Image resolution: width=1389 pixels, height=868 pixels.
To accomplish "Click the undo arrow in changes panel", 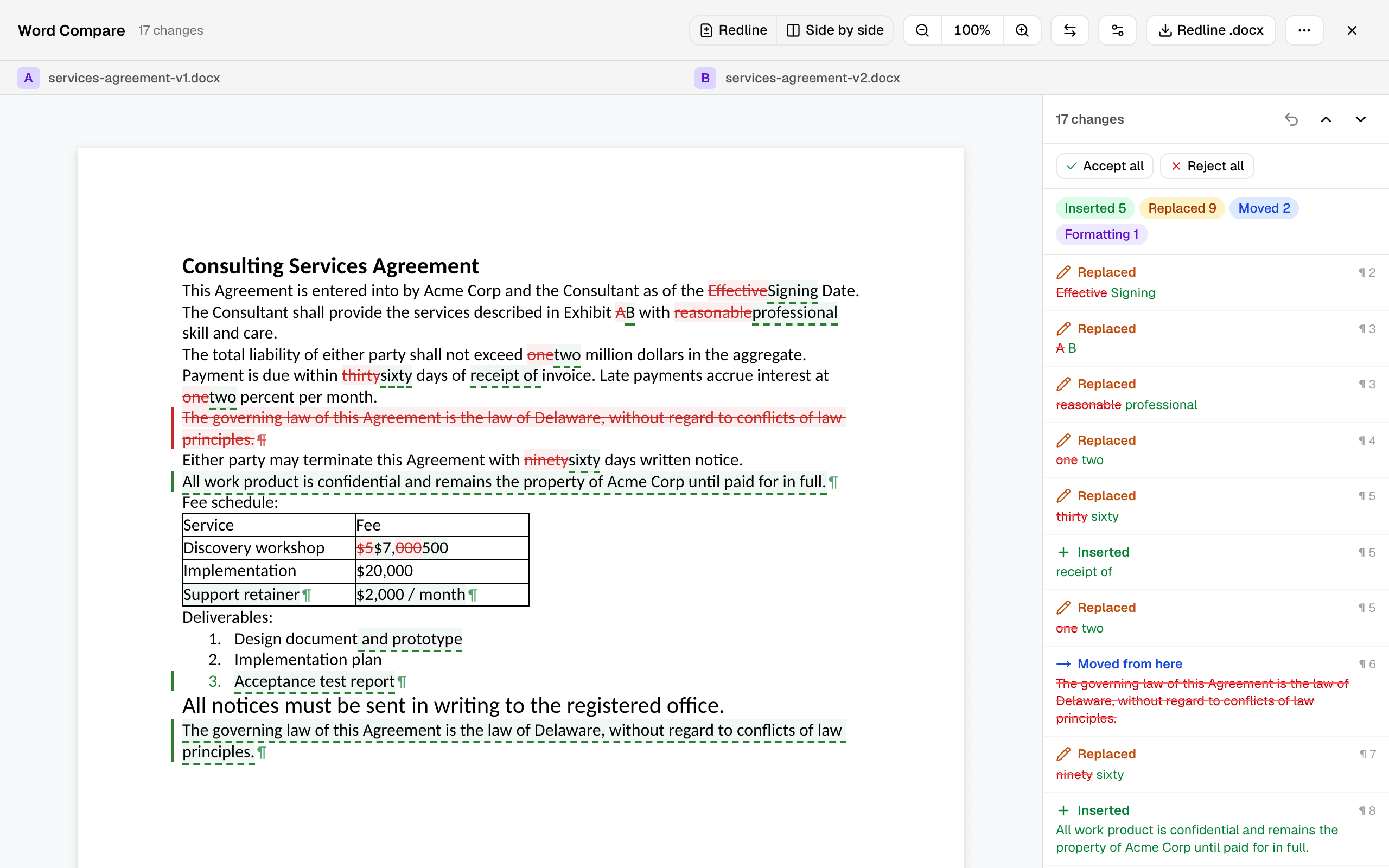I will (x=1291, y=119).
